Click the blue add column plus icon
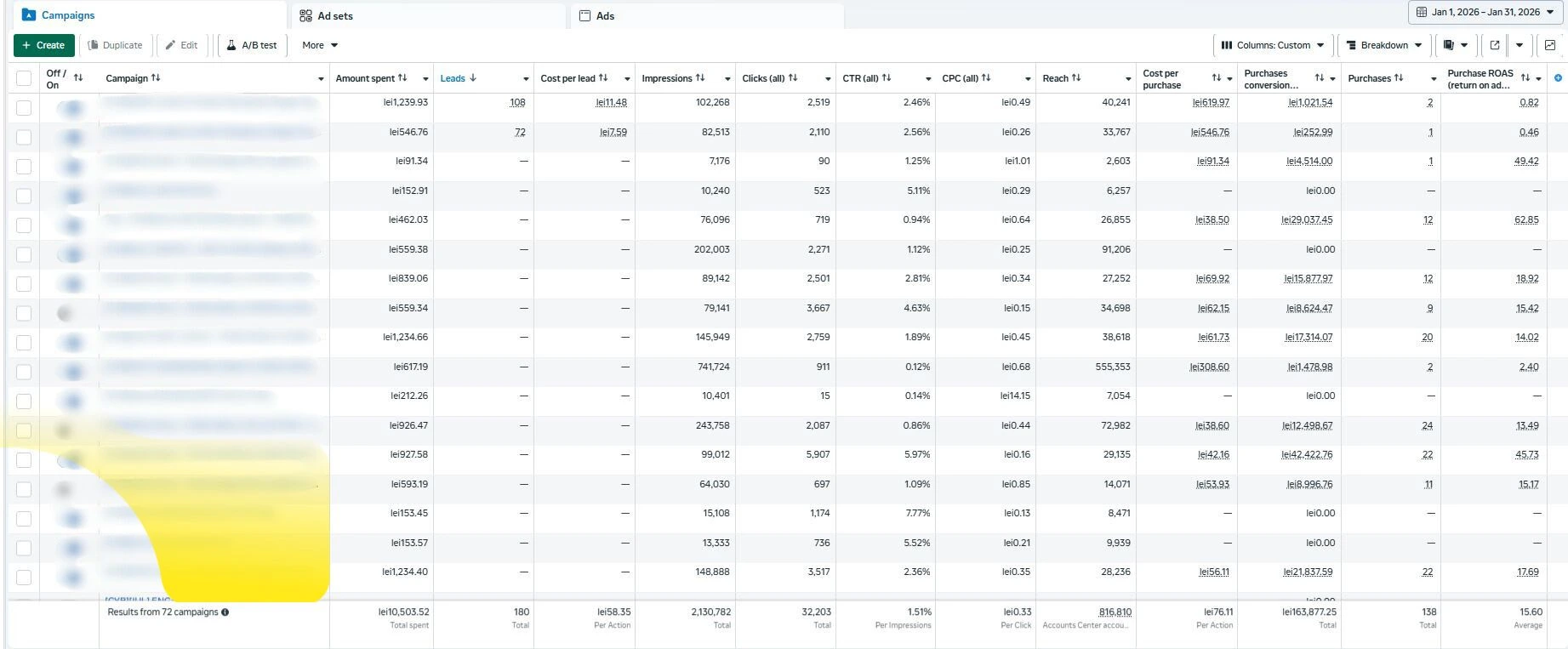Image resolution: width=1568 pixels, height=649 pixels. (1558, 78)
